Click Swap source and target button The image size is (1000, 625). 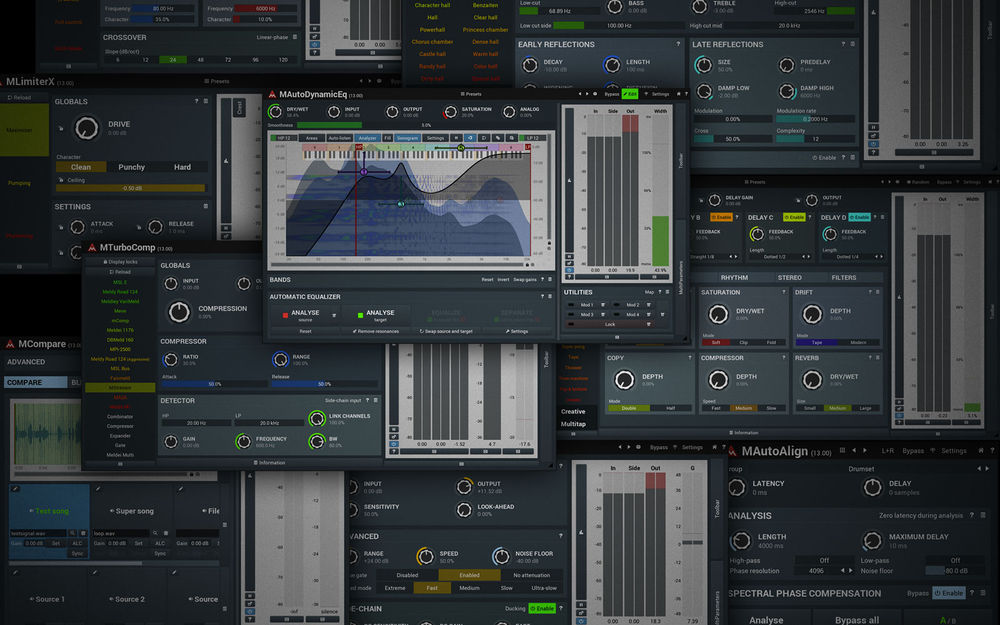pyautogui.click(x=446, y=332)
